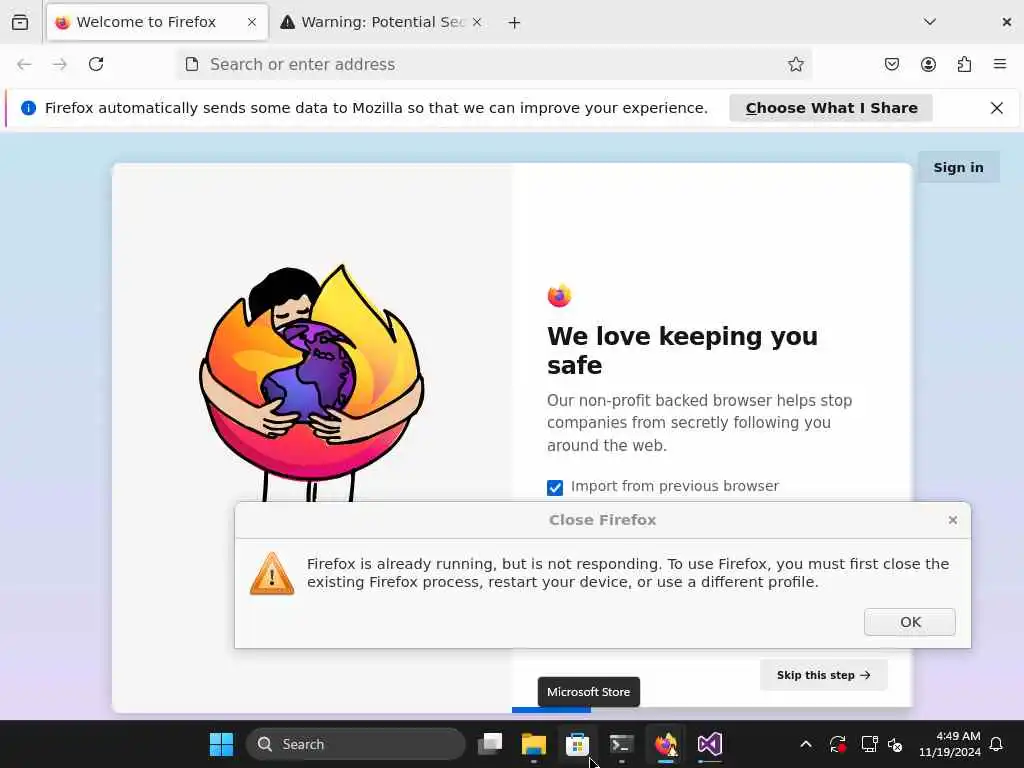
Task: Open Terminal from taskbar
Action: [621, 744]
